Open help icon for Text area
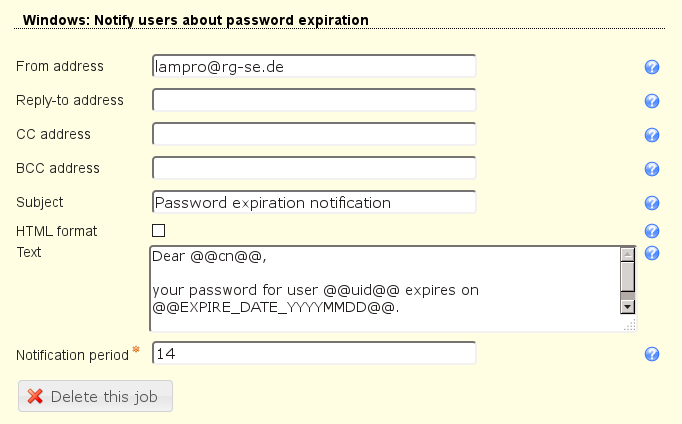The image size is (682, 424). click(652, 252)
